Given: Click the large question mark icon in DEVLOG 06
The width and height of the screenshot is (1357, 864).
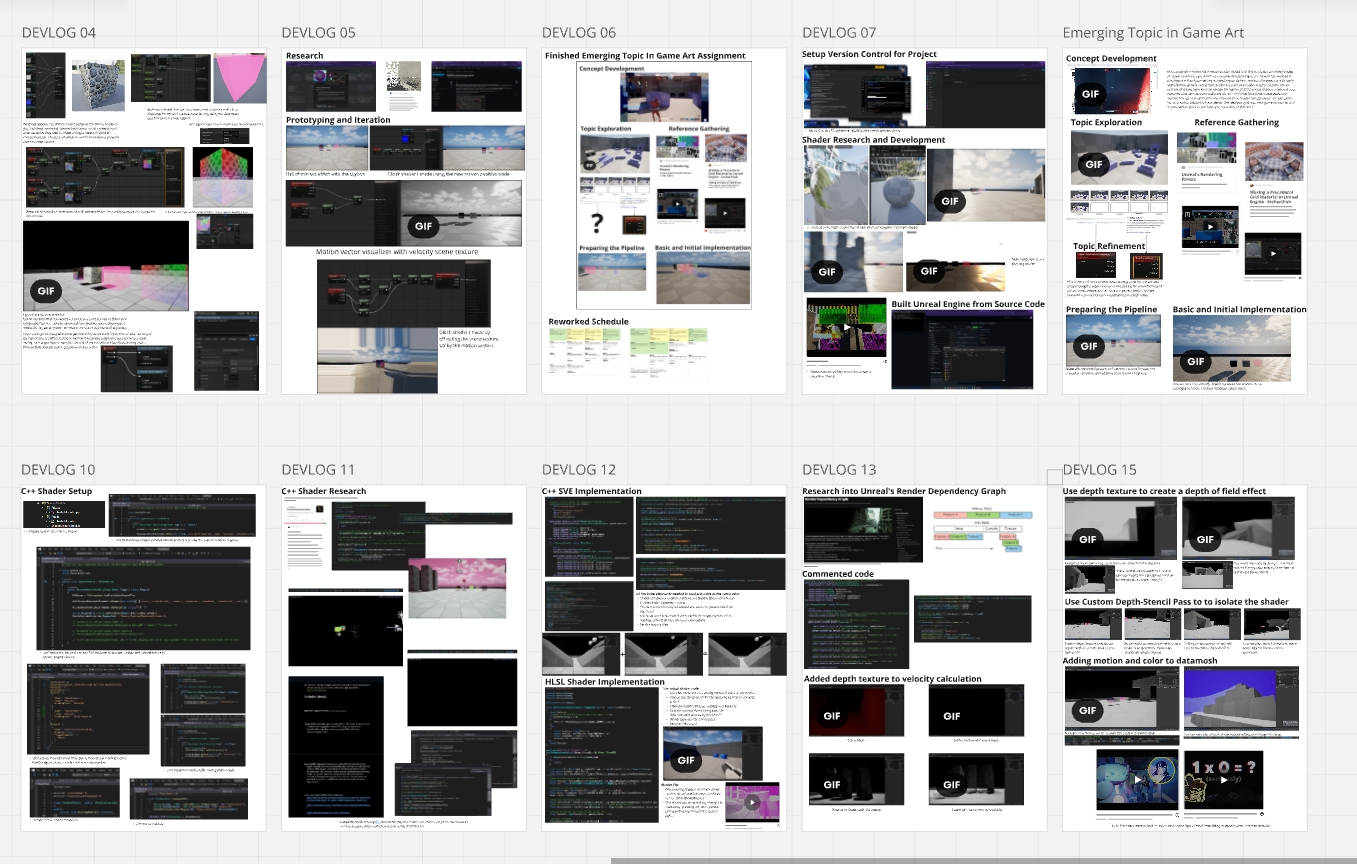Looking at the screenshot, I should click(597, 222).
